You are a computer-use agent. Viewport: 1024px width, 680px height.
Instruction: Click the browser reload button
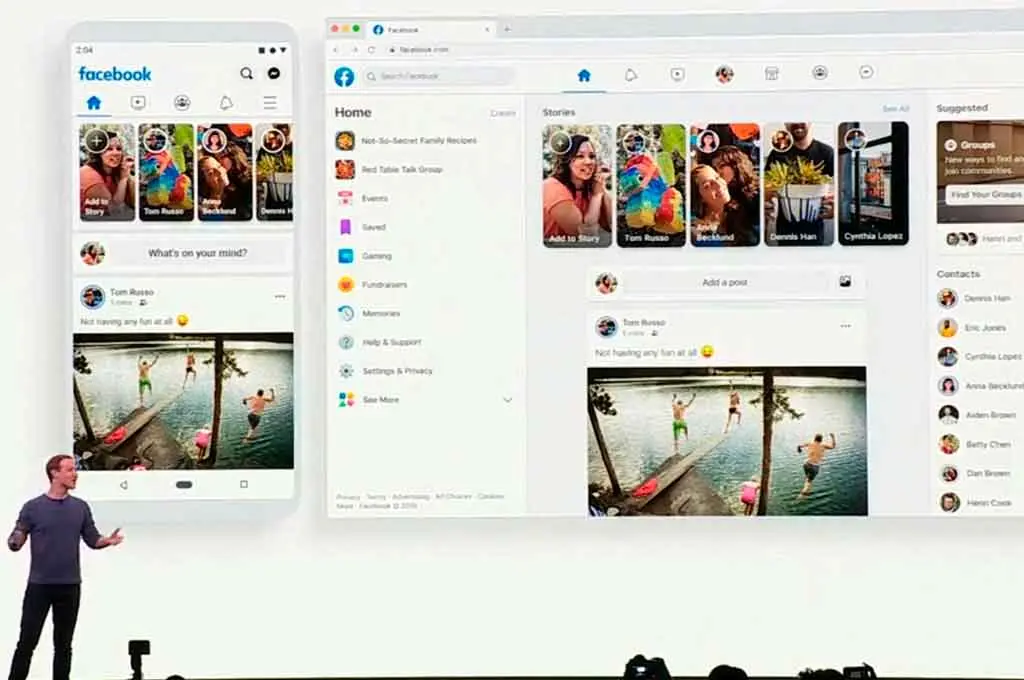(x=371, y=50)
